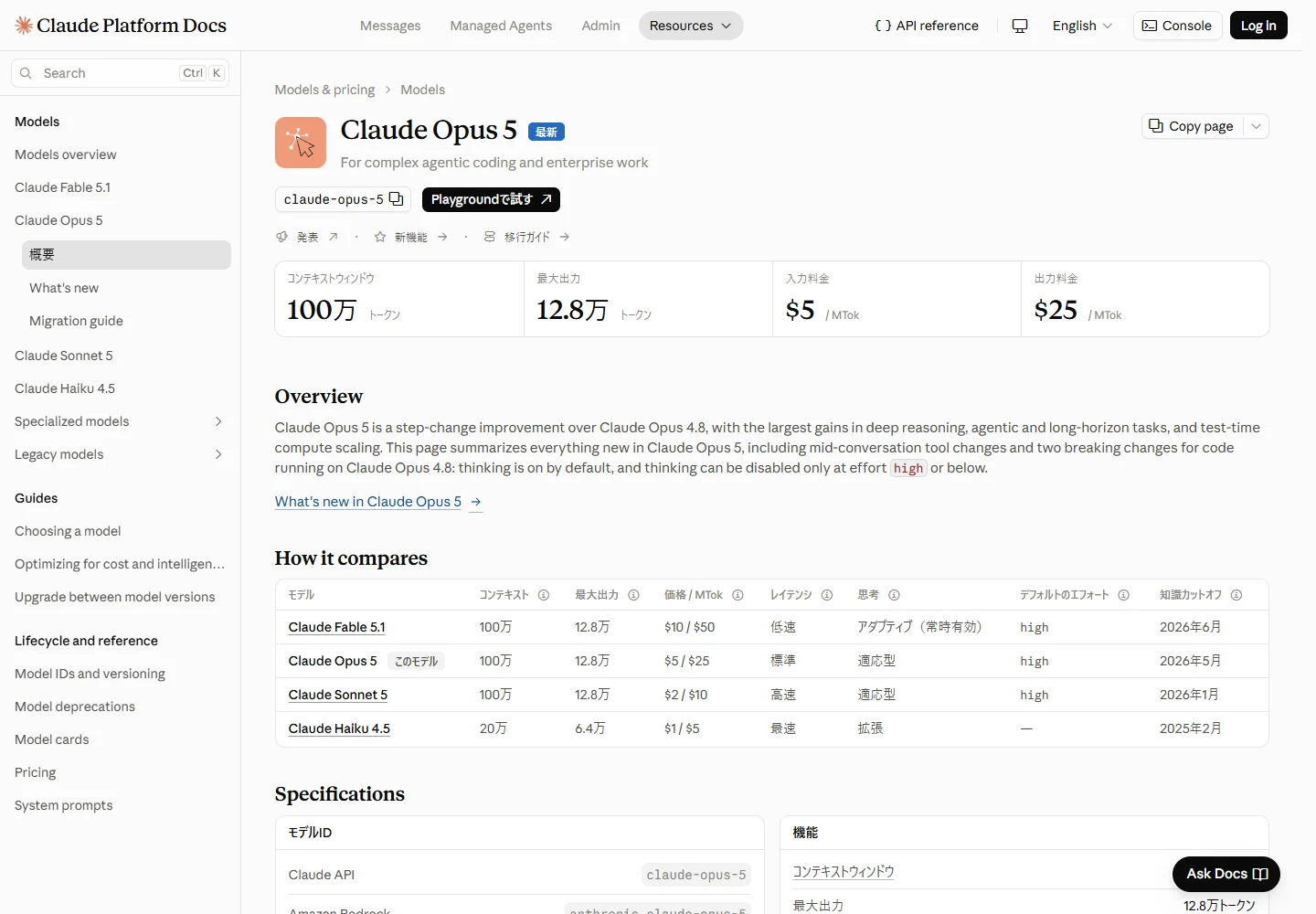
Task: Open Model cards in the sidebar
Action: (x=52, y=739)
